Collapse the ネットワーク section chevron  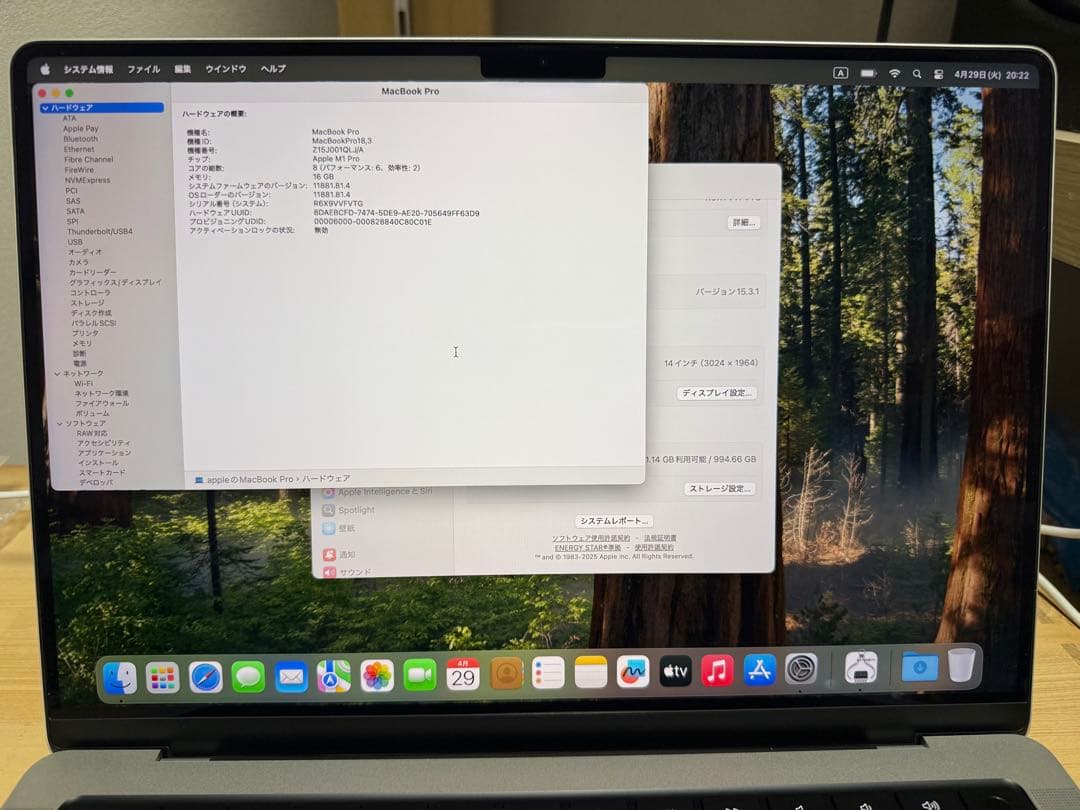tap(57, 373)
